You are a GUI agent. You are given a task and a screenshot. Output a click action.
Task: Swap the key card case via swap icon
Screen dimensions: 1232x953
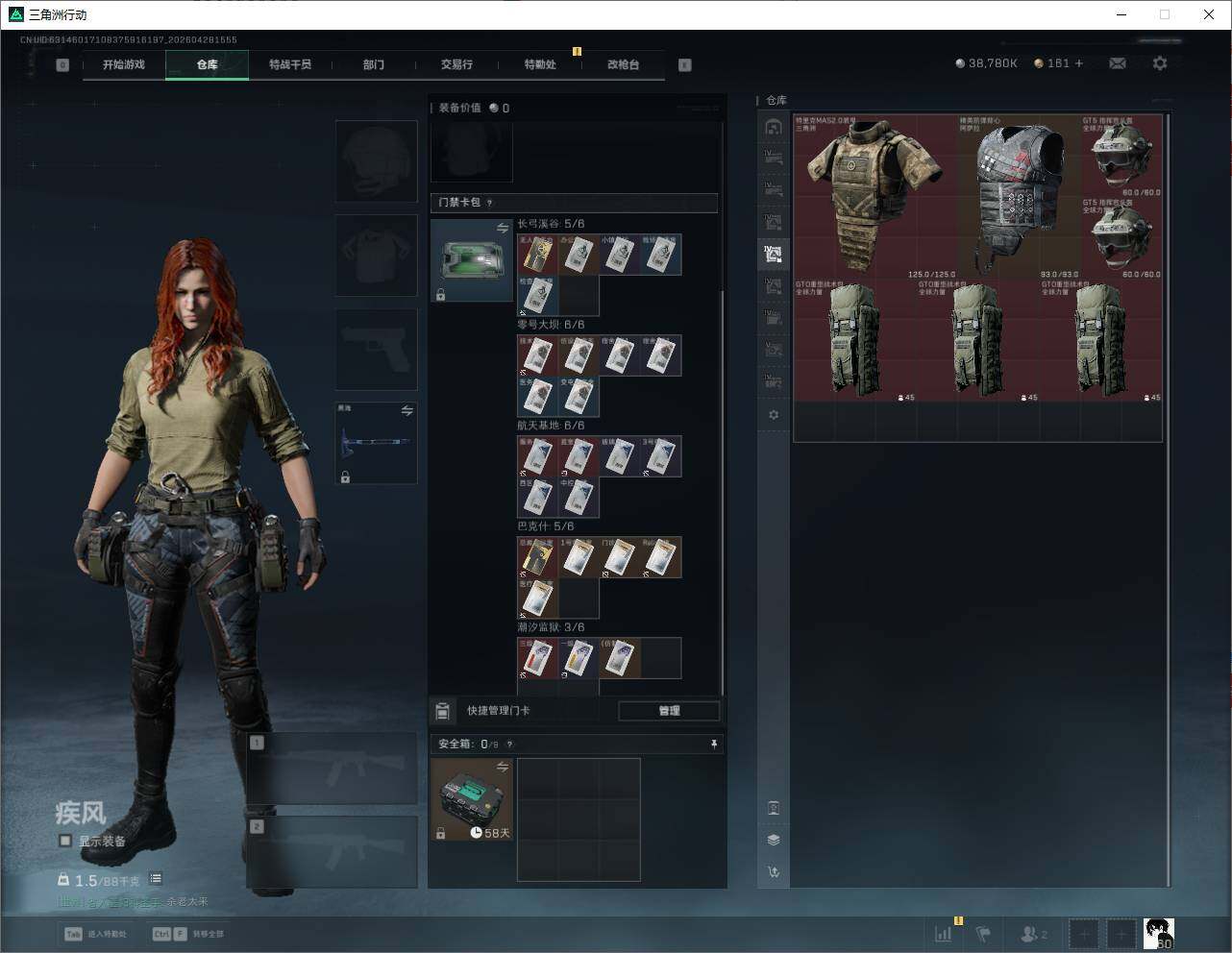[x=503, y=228]
